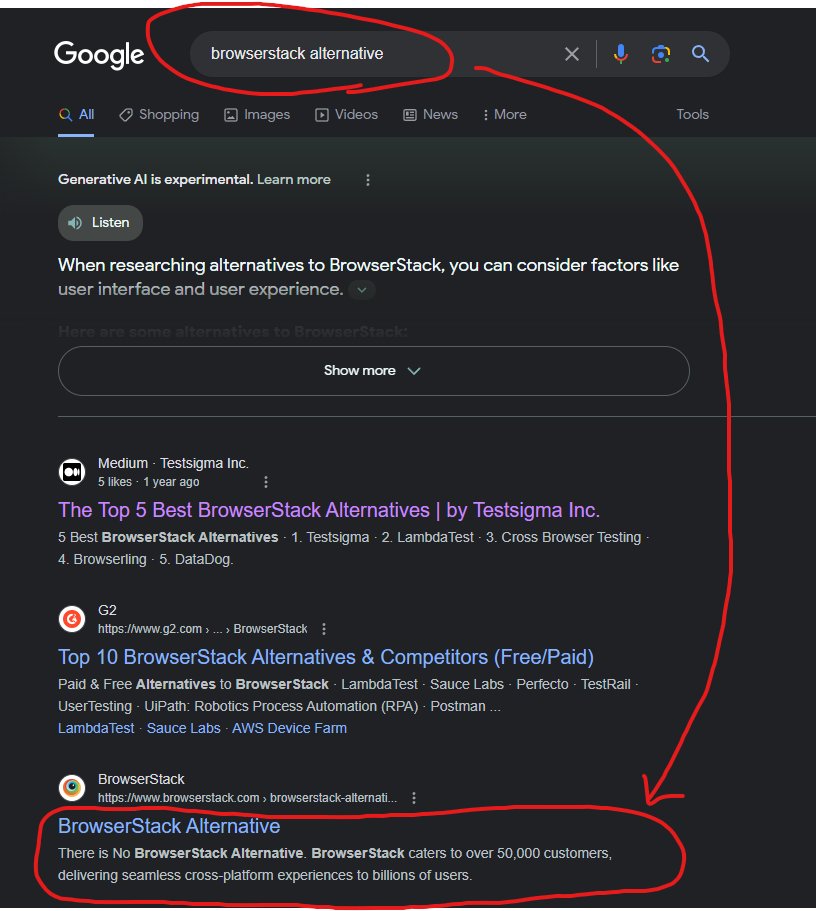Click the BrowserStack site favicon
Image resolution: width=816 pixels, height=911 pixels.
pos(72,788)
